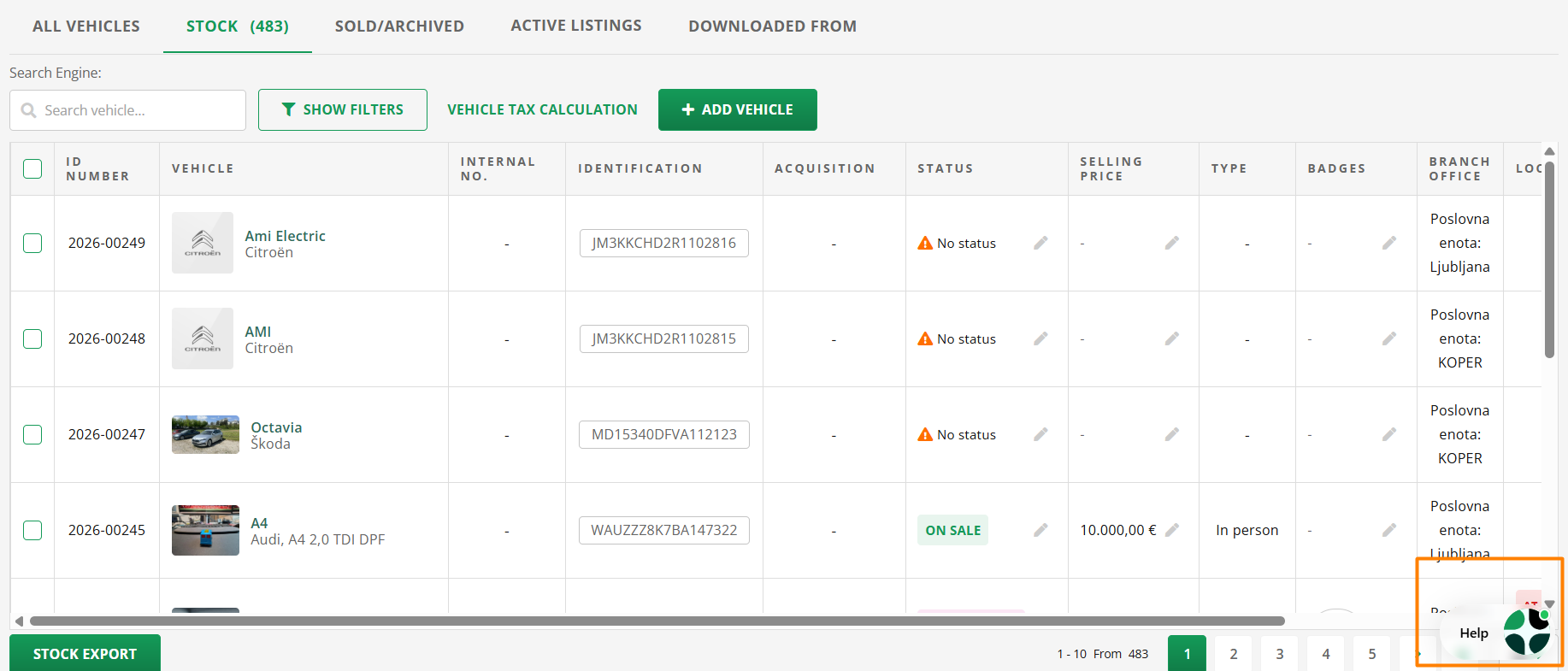Click the left arrow of the horizontal scrollbar

click(x=19, y=621)
